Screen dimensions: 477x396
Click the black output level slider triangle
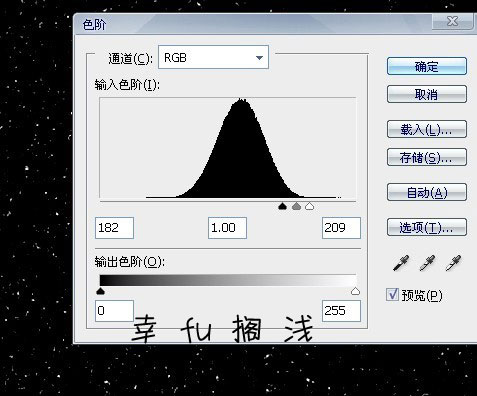click(x=100, y=291)
